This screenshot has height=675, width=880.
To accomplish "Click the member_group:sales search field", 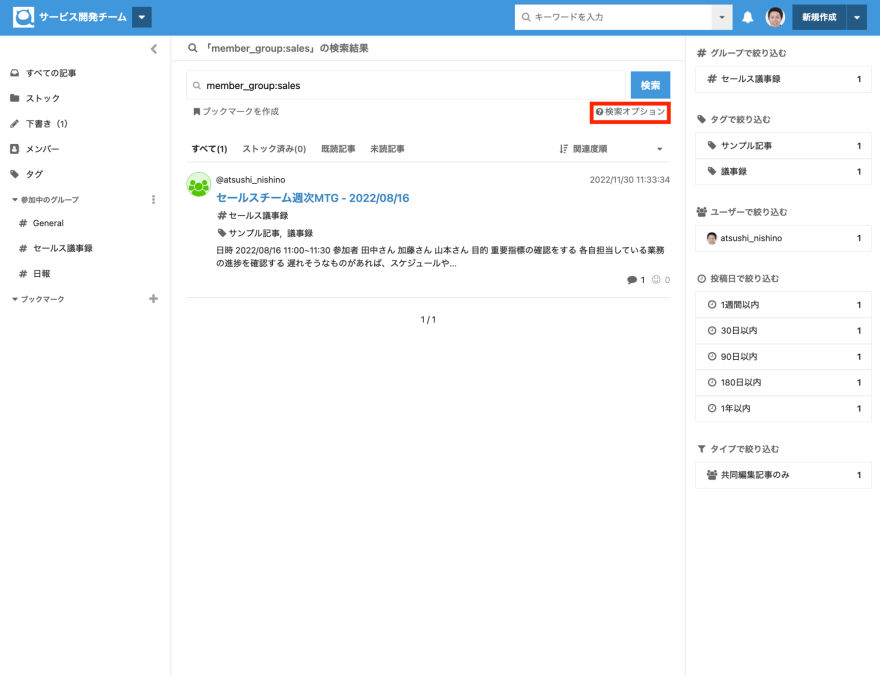I will tap(406, 85).
